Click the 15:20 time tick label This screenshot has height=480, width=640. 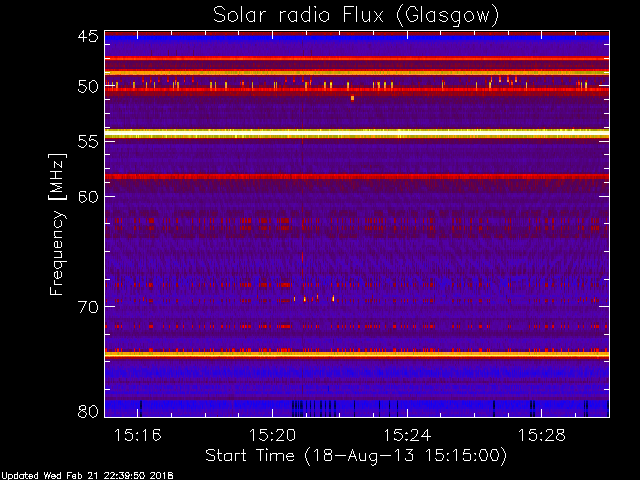tap(272, 435)
